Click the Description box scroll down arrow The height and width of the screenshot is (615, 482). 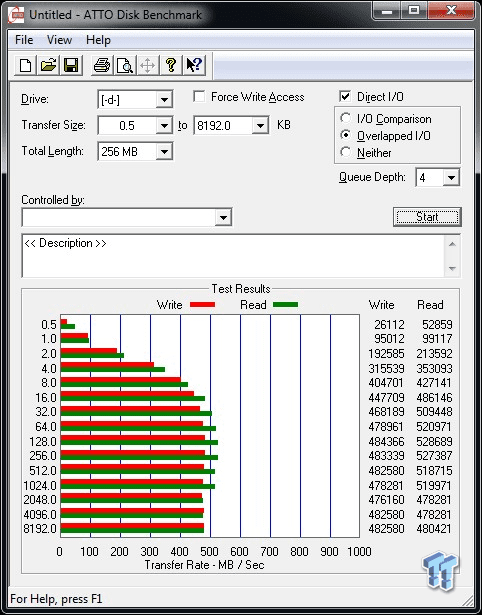pos(452,269)
